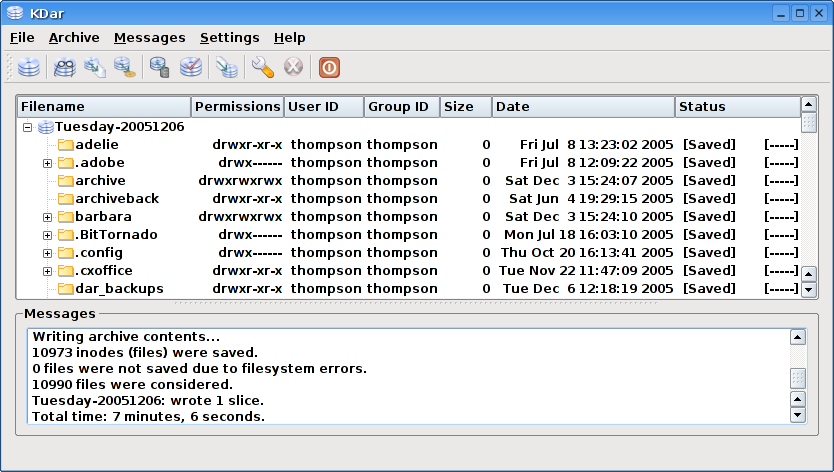Click the eyeglasses list-archive toolbar icon
This screenshot has width=834, height=472.
(64, 68)
